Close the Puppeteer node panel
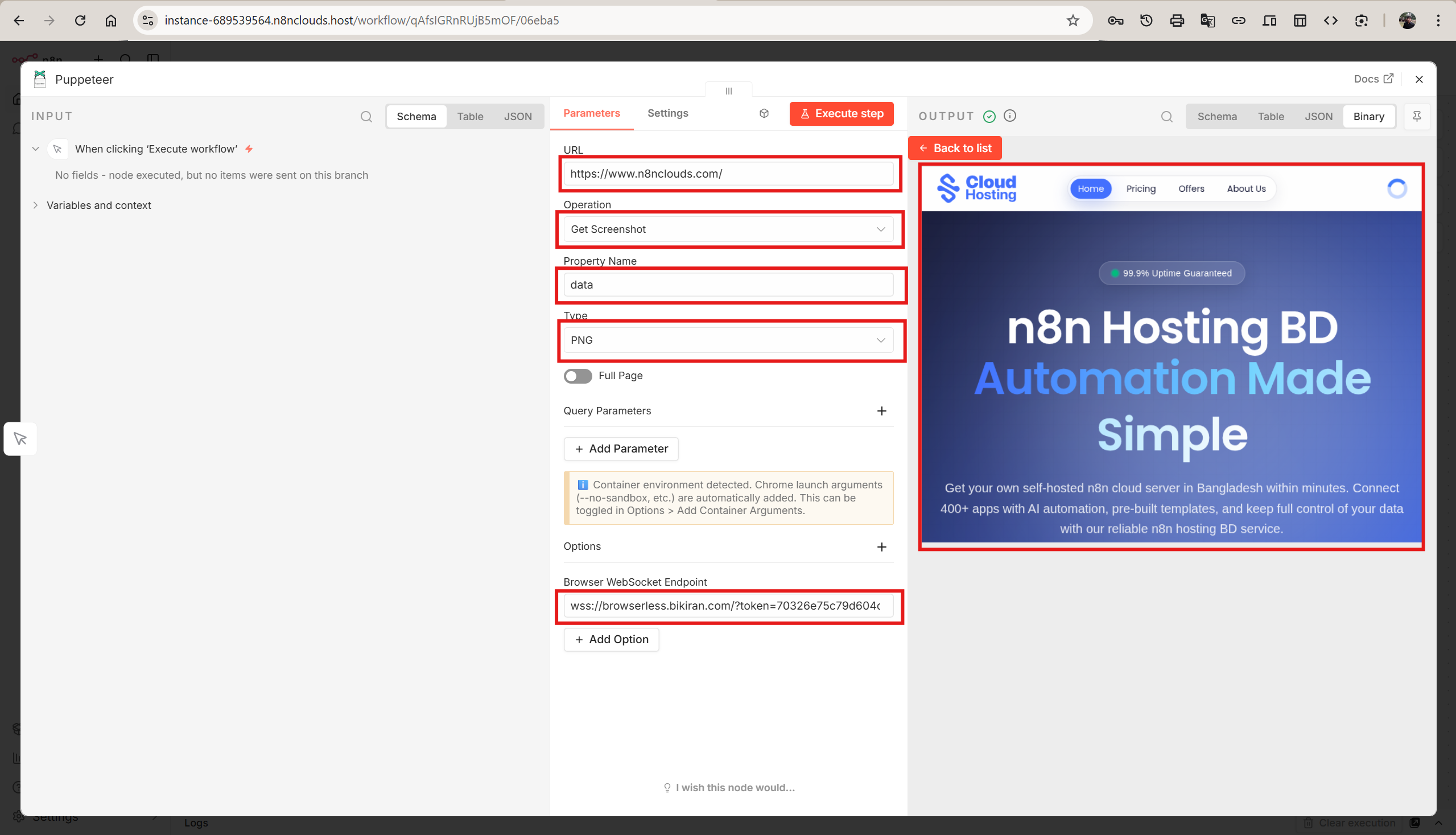 click(x=1420, y=80)
